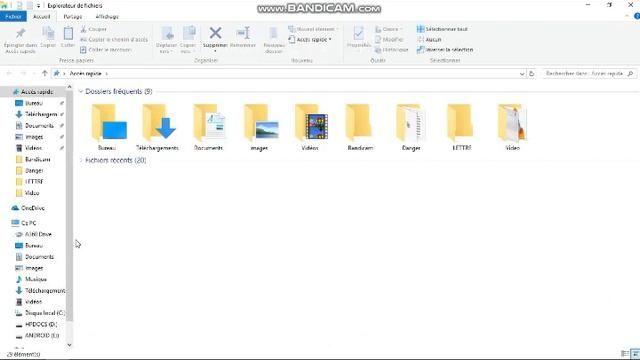The width and height of the screenshot is (640, 360).
Task: Open the Ouvrir dropdown in ribbon
Action: click(388, 29)
